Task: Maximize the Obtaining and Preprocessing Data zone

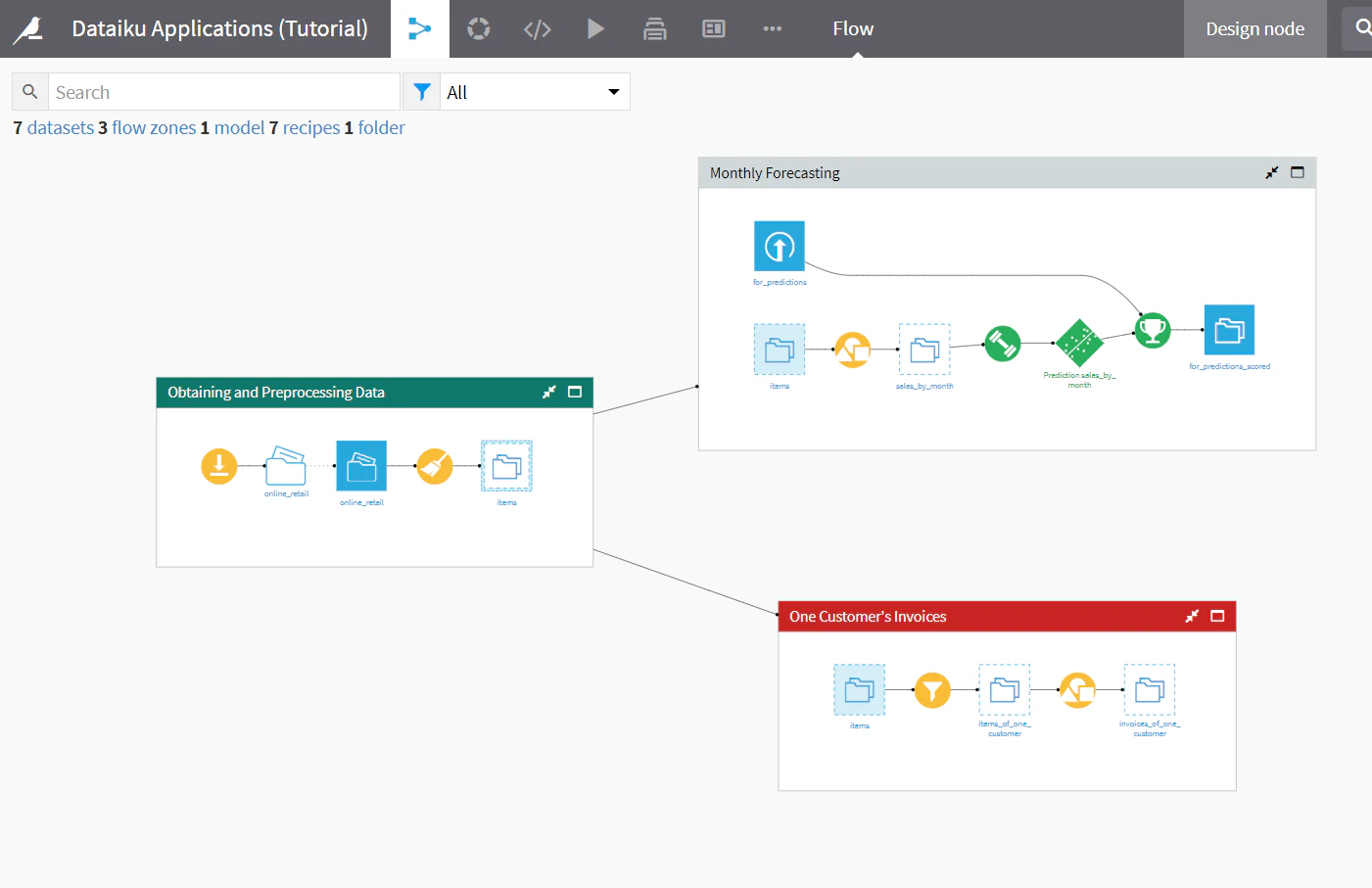Action: pos(575,393)
